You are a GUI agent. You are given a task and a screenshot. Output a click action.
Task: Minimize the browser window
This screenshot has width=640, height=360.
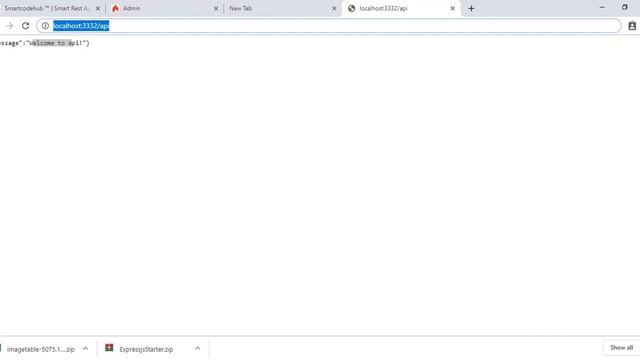click(602, 7)
